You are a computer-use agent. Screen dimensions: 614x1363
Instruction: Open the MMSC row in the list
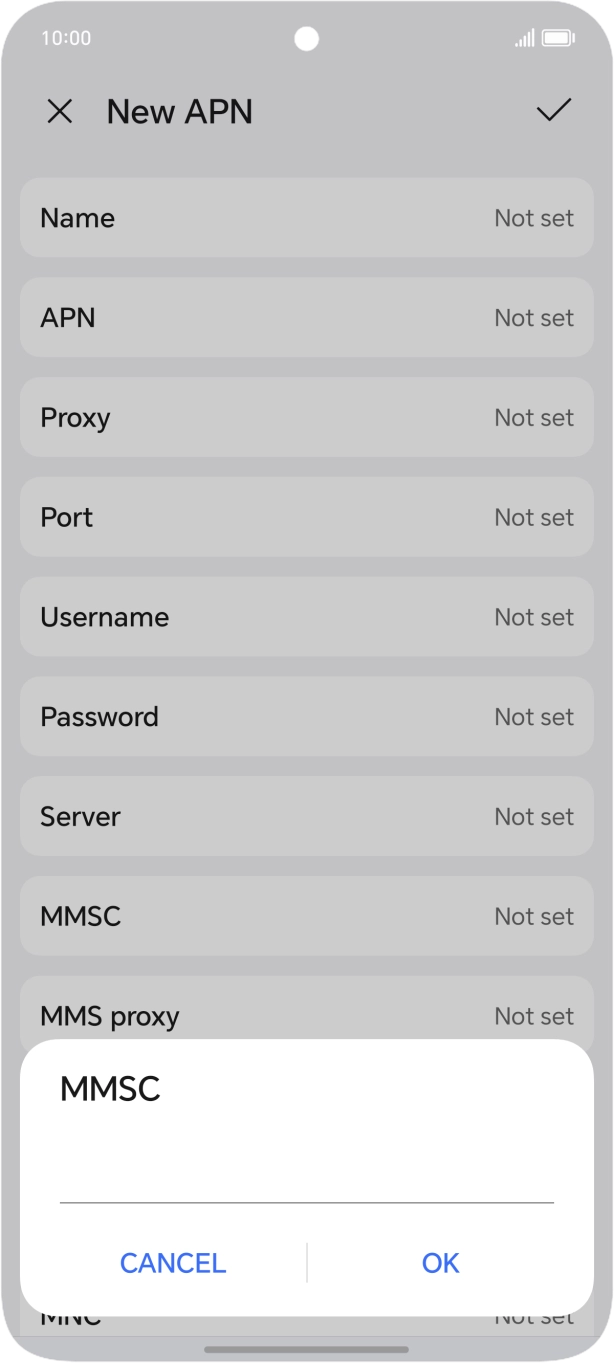pos(306,916)
